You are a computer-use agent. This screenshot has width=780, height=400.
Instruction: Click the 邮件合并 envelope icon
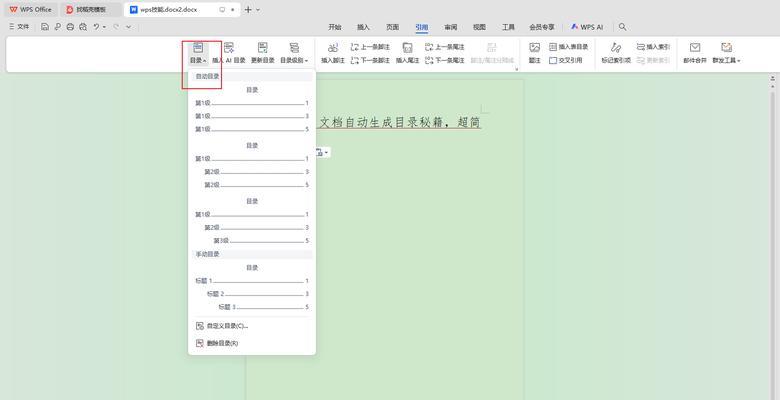[x=695, y=48]
